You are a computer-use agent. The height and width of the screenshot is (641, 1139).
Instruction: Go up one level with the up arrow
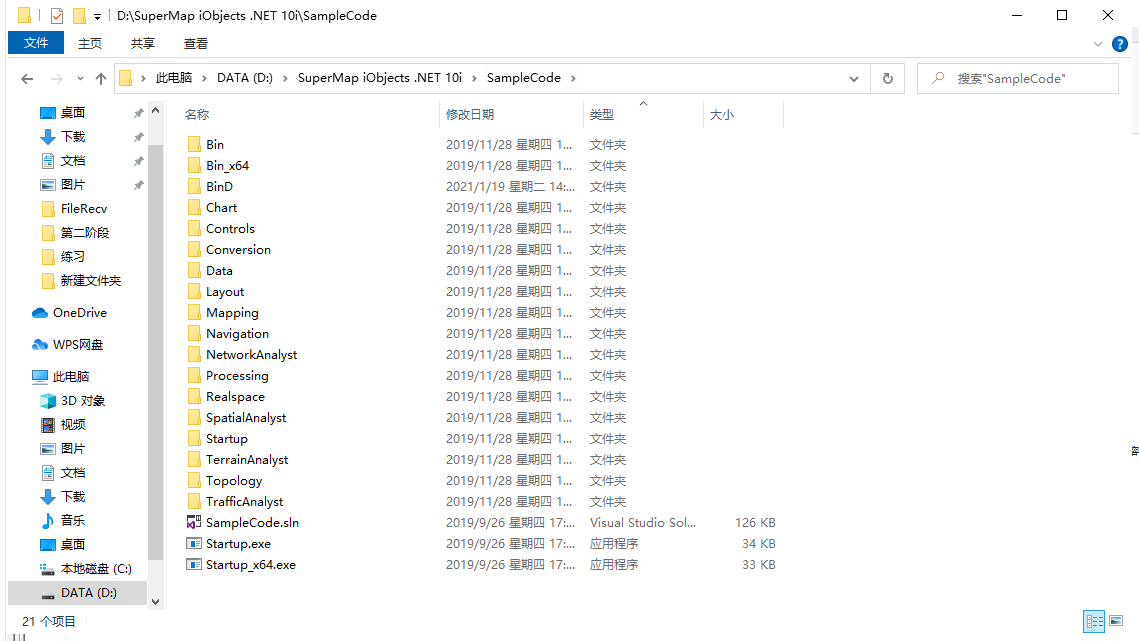(x=100, y=78)
